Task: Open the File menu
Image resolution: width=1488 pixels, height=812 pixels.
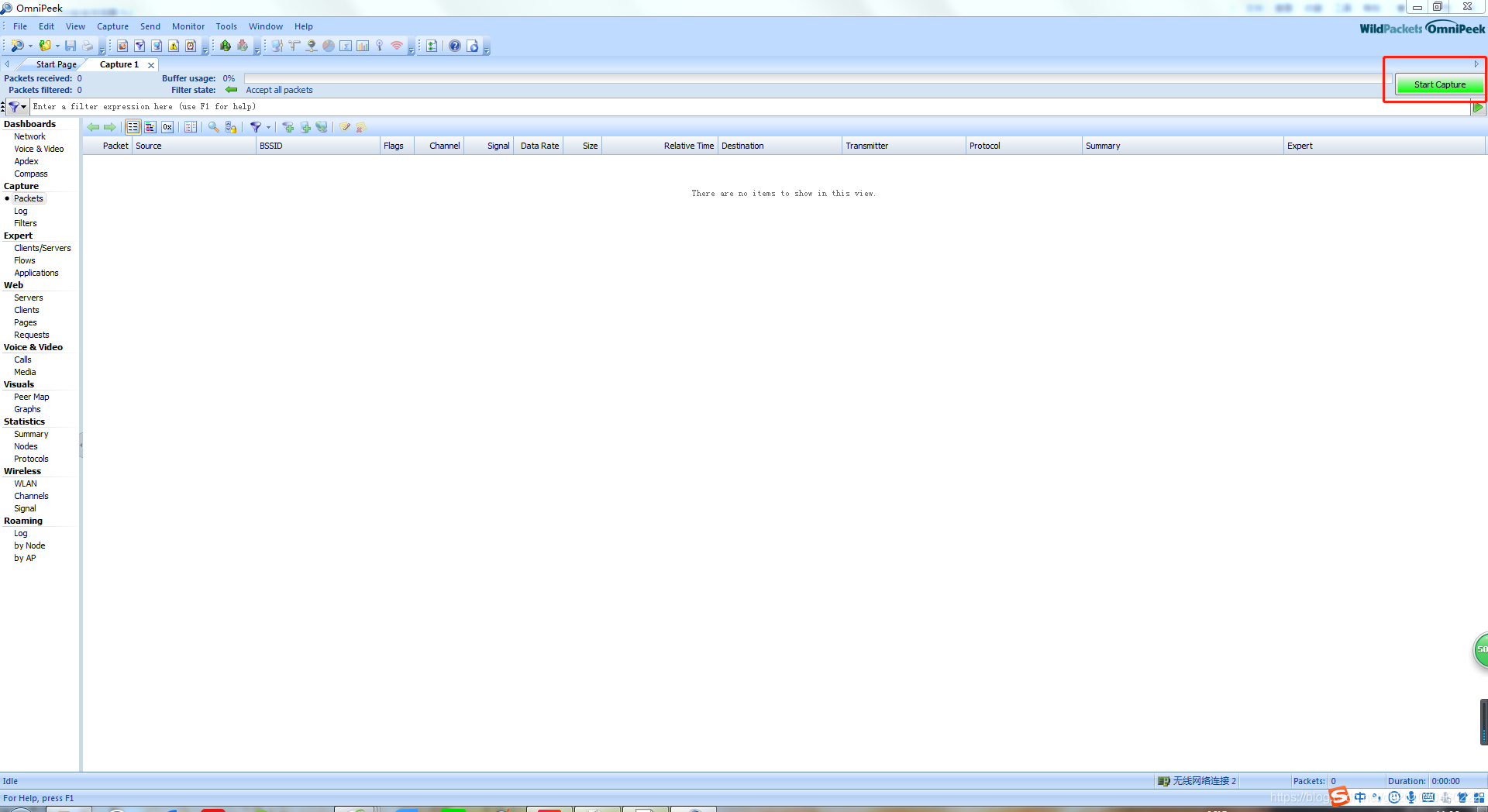Action: coord(20,26)
